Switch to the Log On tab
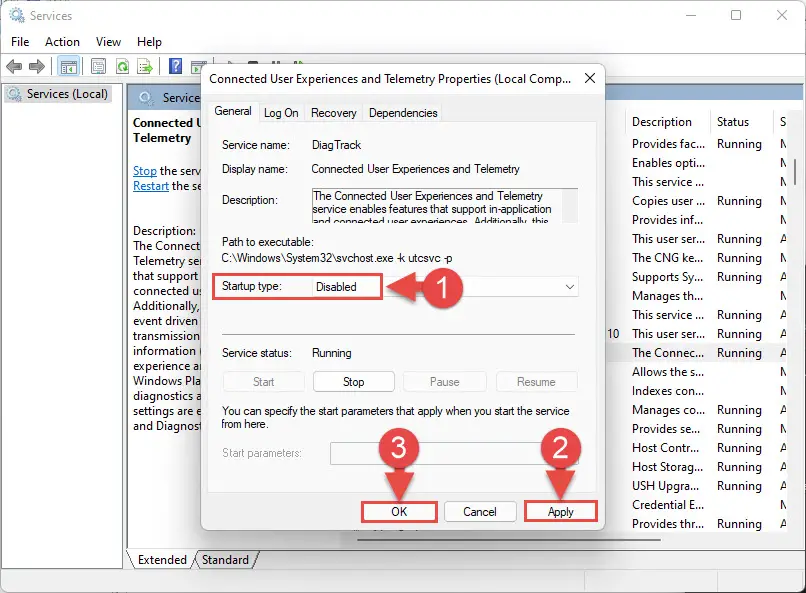 (x=281, y=112)
